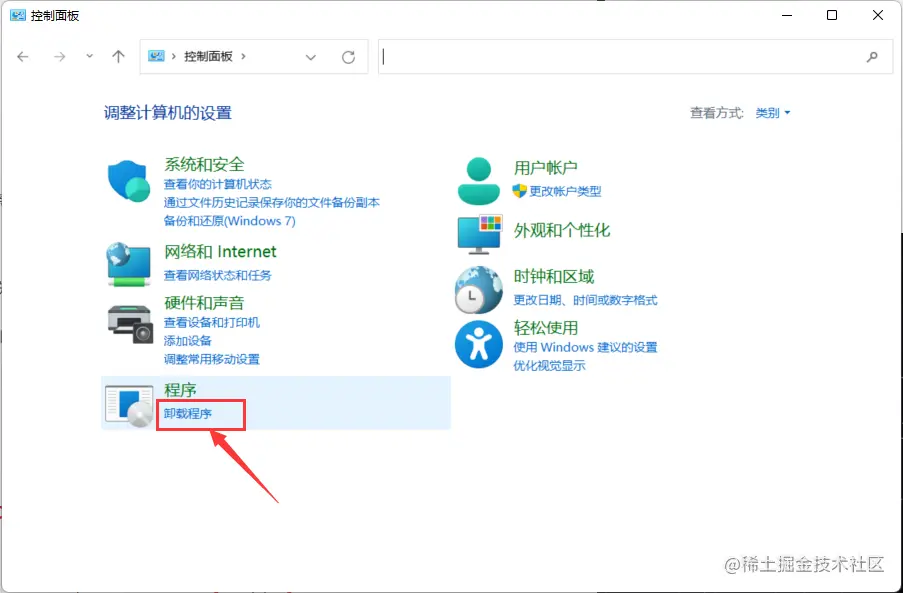
Task: Open 网络和 Internet category heading
Action: tap(221, 252)
